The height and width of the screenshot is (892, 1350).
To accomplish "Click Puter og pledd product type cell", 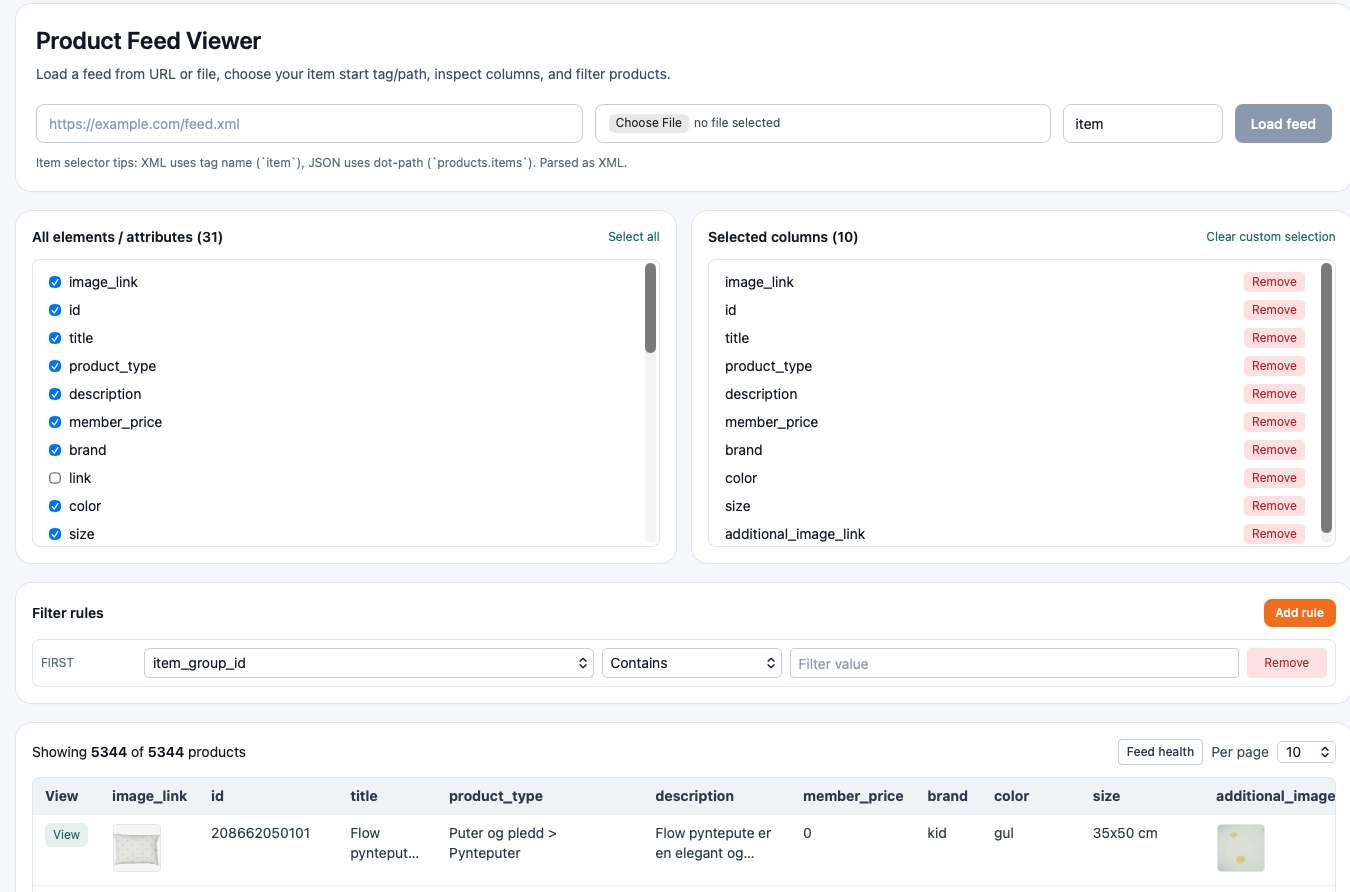I will (503, 843).
